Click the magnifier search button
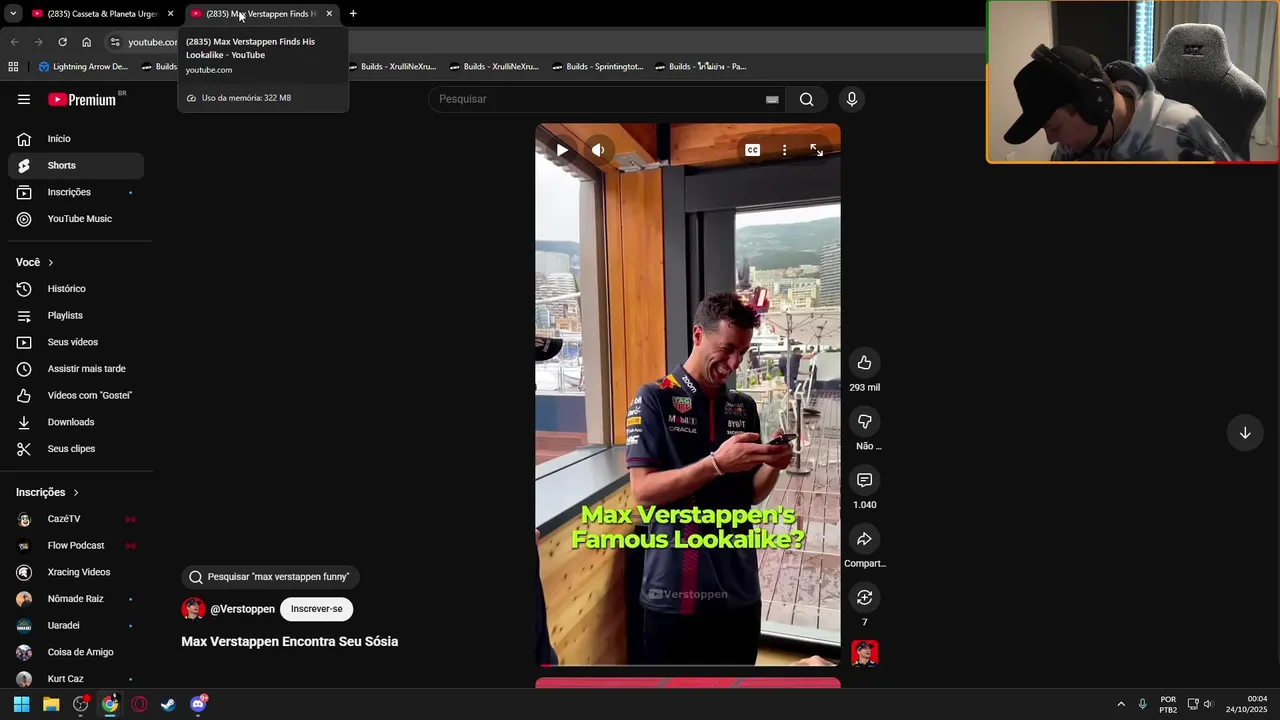Viewport: 1280px width, 720px height. coord(806,99)
